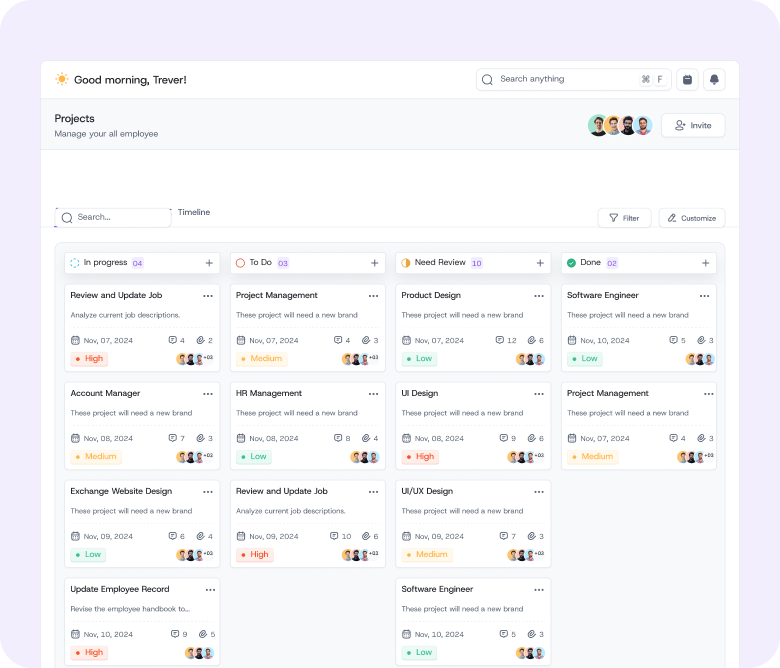Open notifications bell icon
The height and width of the screenshot is (668, 780).
714,80
